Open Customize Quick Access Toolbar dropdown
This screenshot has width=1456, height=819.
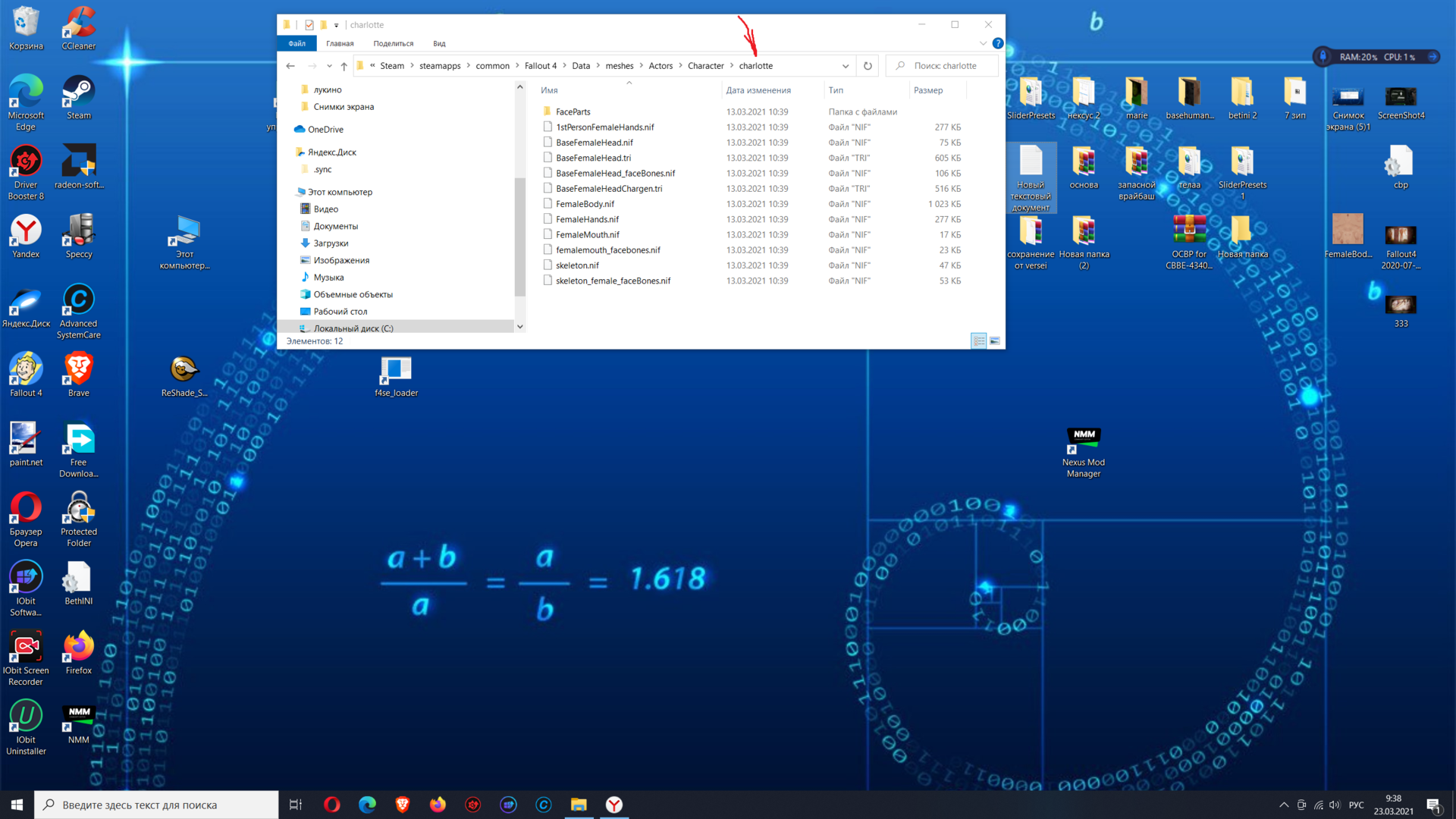point(337,25)
